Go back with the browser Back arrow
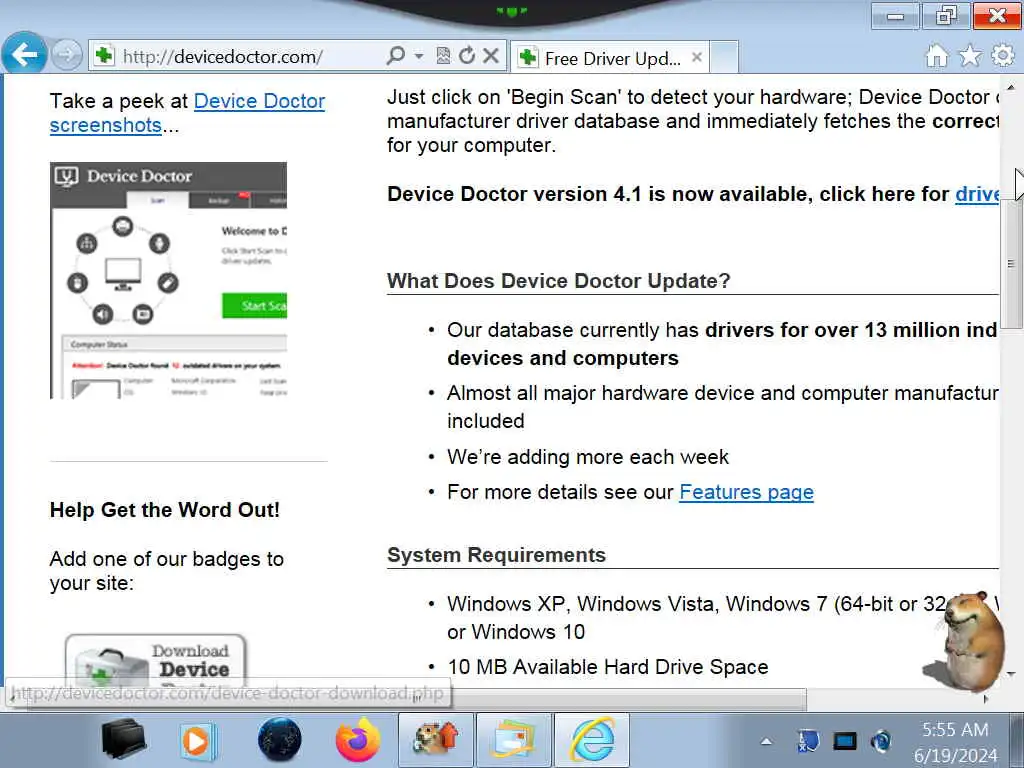The height and width of the screenshot is (768, 1024). tap(24, 54)
